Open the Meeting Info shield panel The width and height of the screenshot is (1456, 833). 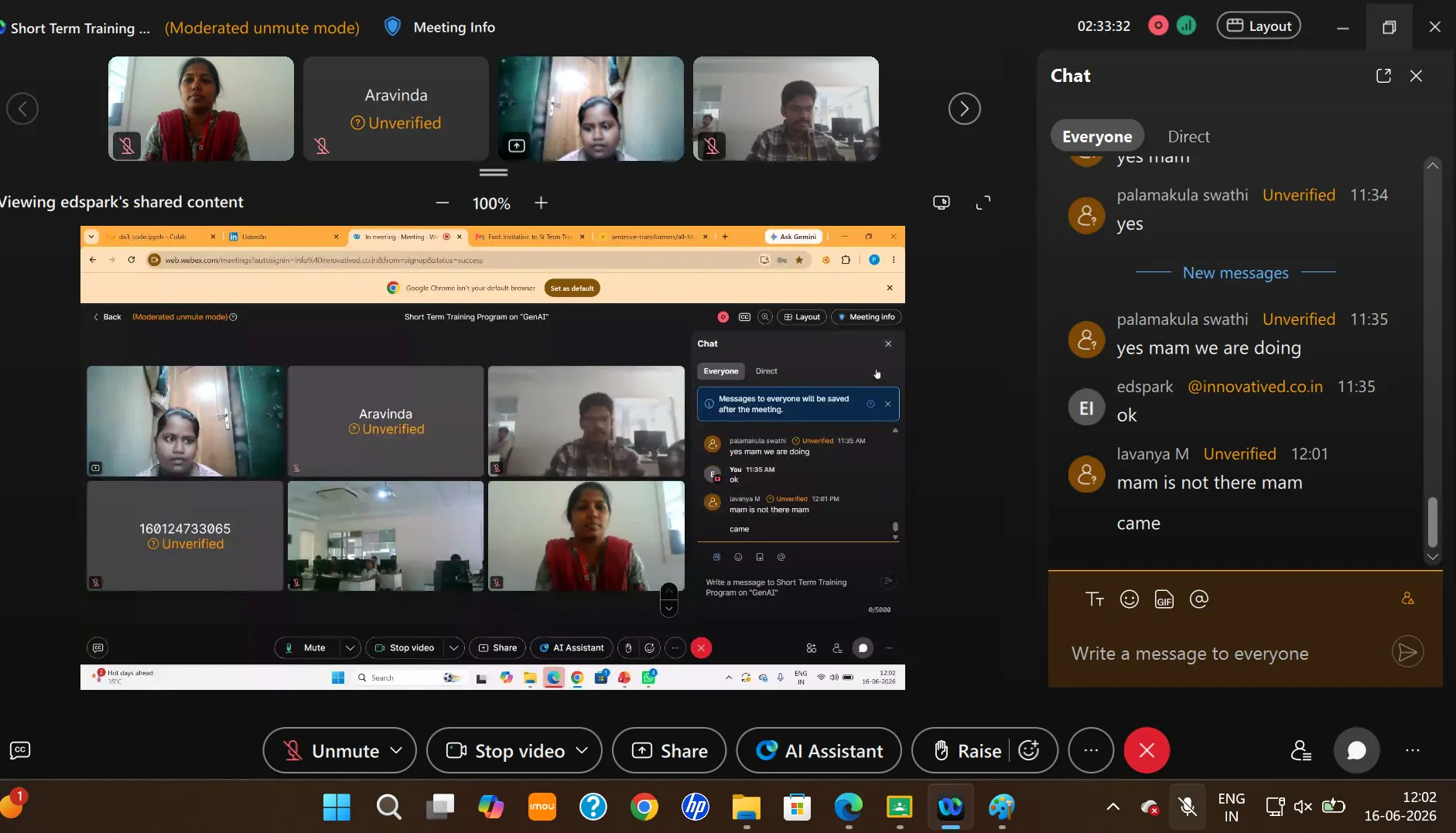[439, 27]
